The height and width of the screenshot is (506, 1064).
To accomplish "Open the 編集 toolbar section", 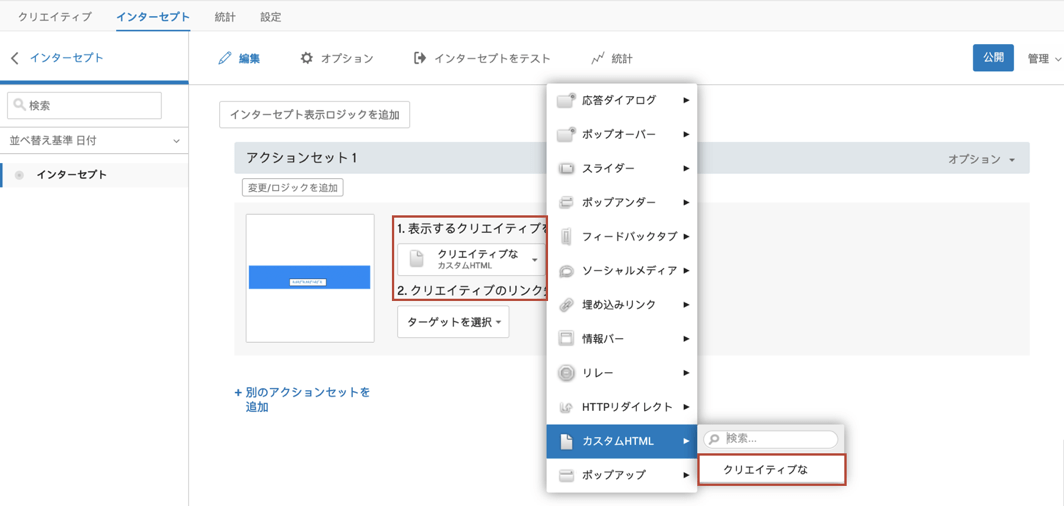I will pos(239,59).
